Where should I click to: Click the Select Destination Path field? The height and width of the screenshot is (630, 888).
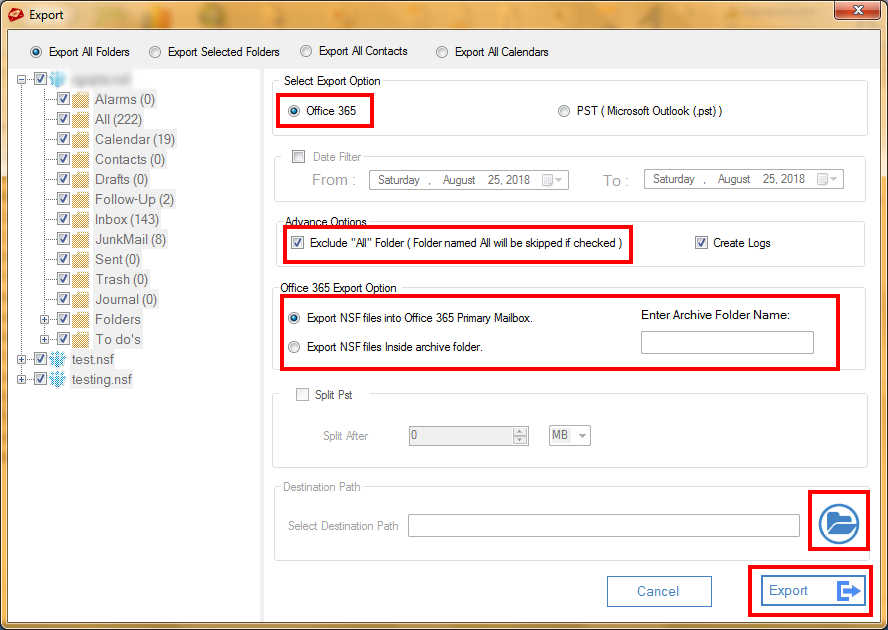coord(604,526)
